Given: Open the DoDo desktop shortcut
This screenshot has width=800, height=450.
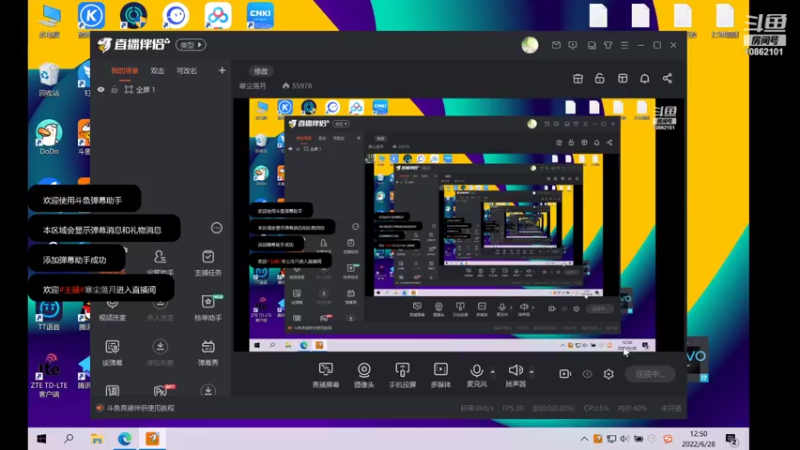Looking at the screenshot, I should [49, 137].
